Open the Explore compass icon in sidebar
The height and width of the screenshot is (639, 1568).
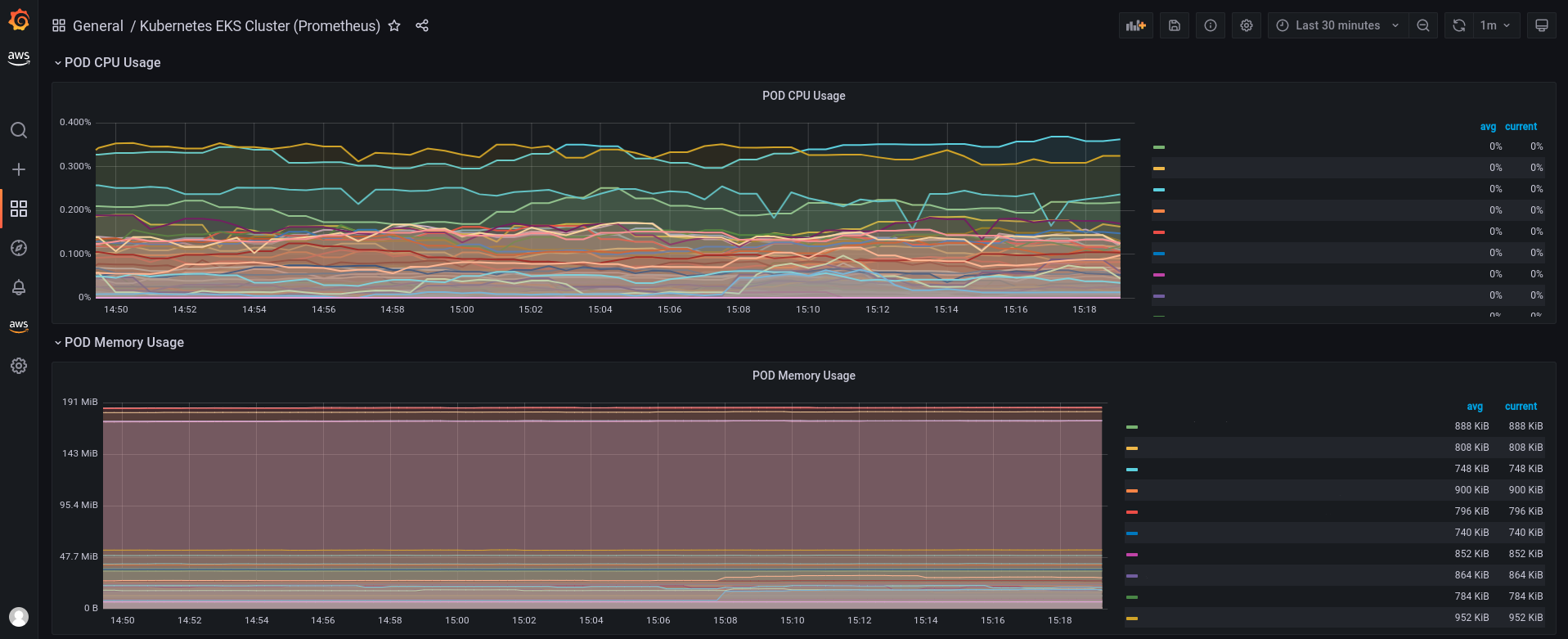(19, 248)
